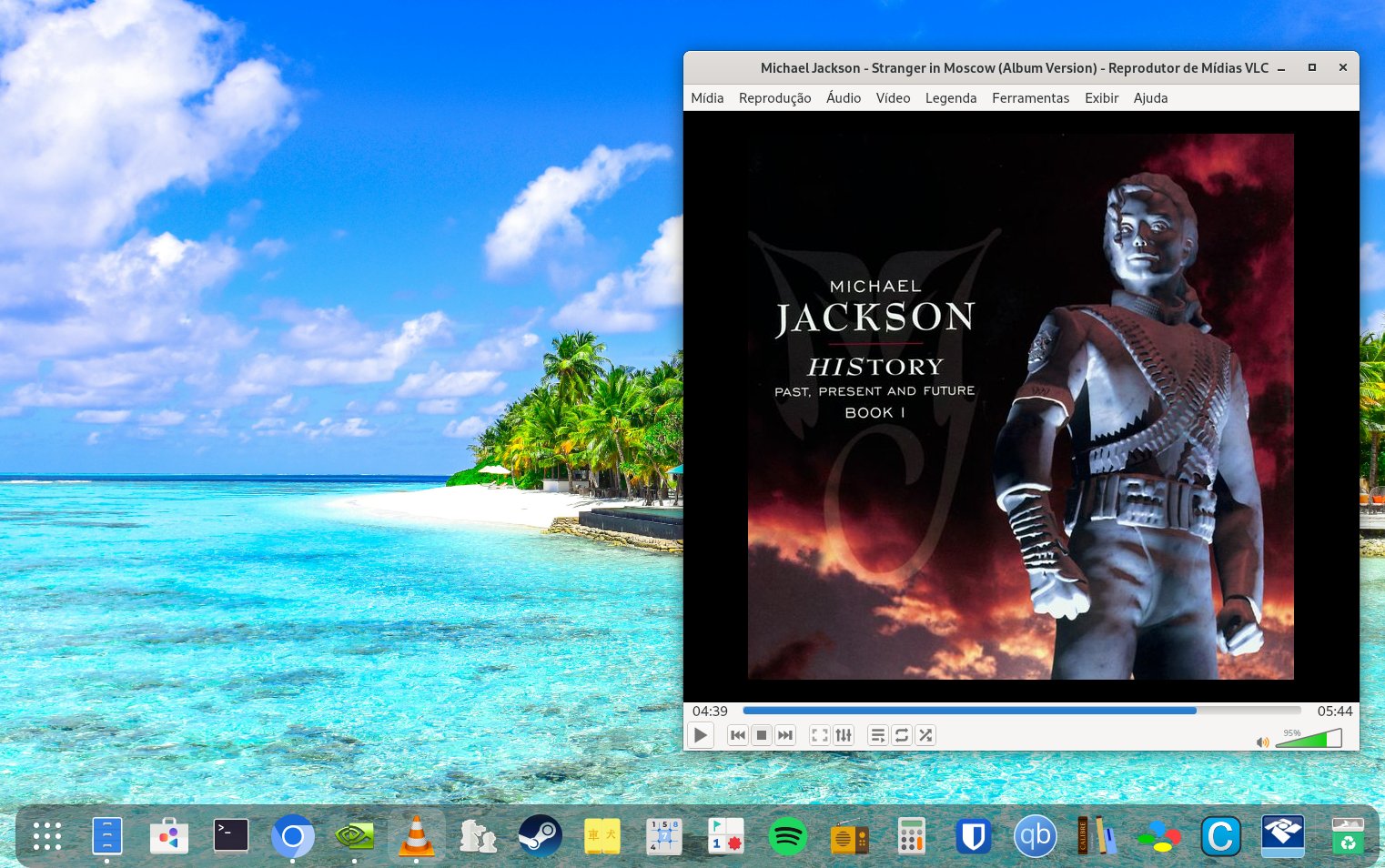Launch Calculator from the dock

click(x=912, y=836)
